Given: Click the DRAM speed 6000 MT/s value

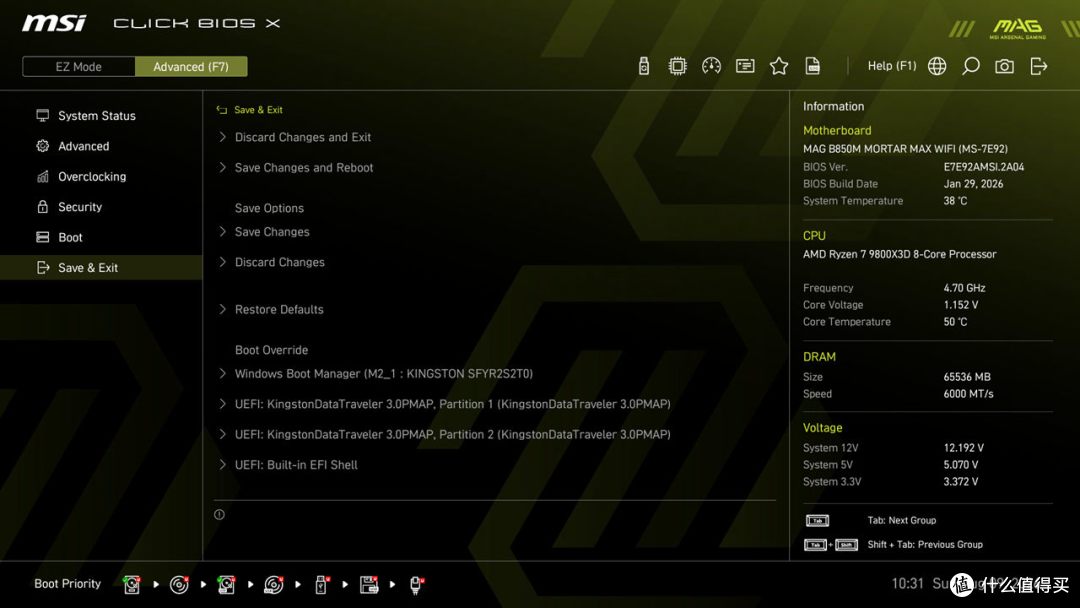Looking at the screenshot, I should pos(968,394).
